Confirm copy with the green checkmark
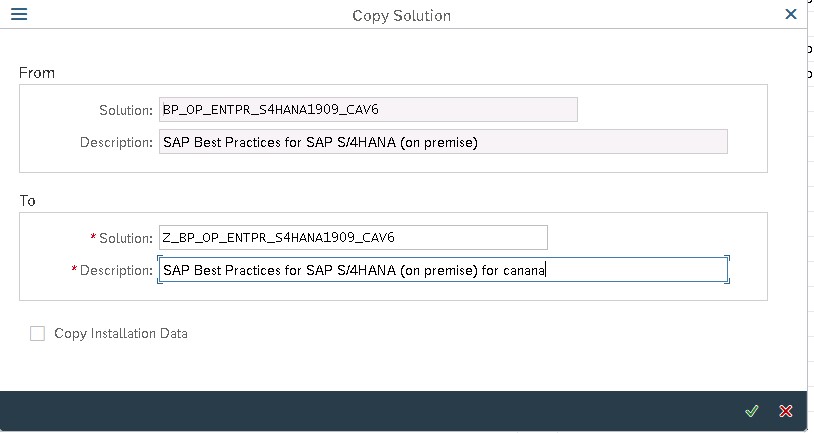This screenshot has width=814, height=433. [751, 411]
